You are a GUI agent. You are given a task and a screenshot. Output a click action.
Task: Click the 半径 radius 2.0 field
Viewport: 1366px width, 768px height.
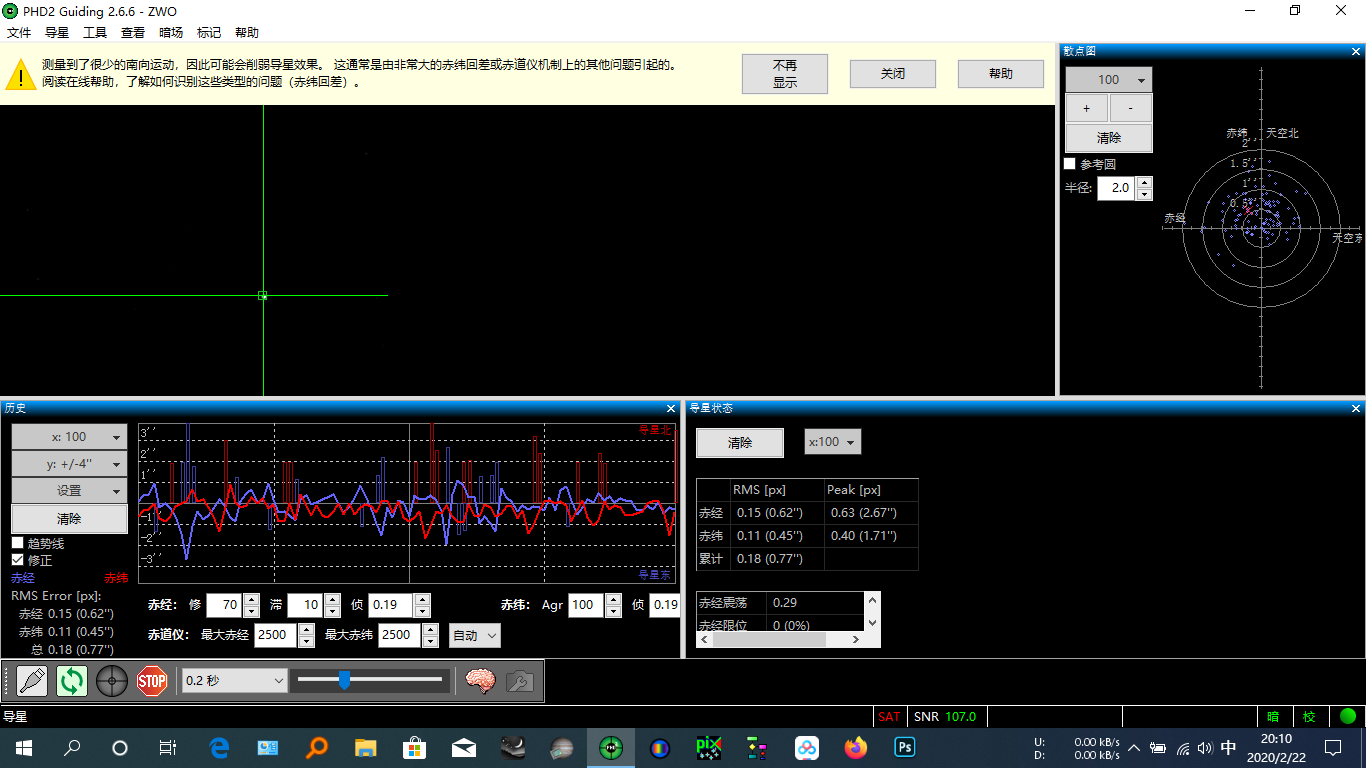click(1116, 188)
